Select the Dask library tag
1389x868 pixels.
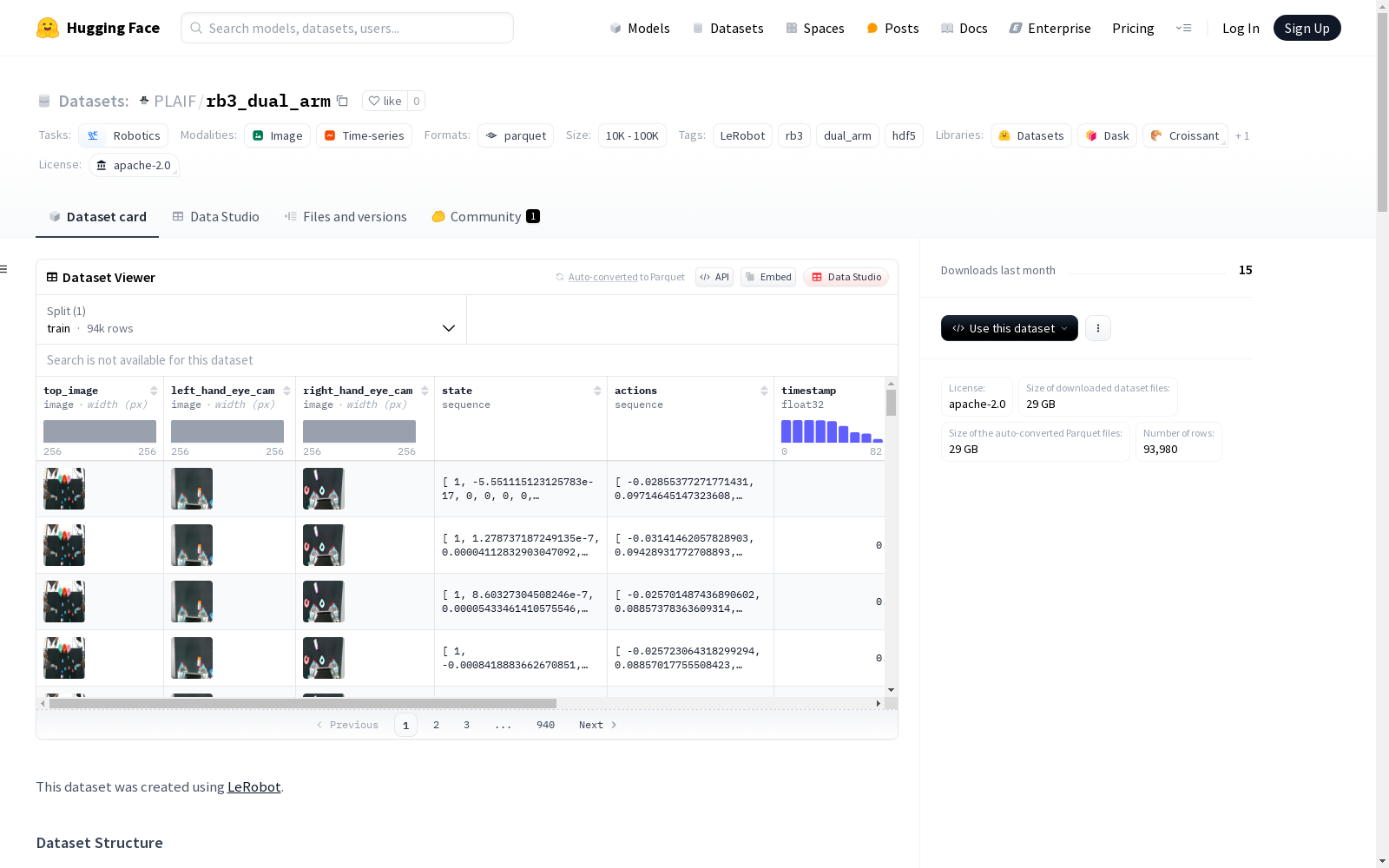pos(1108,135)
